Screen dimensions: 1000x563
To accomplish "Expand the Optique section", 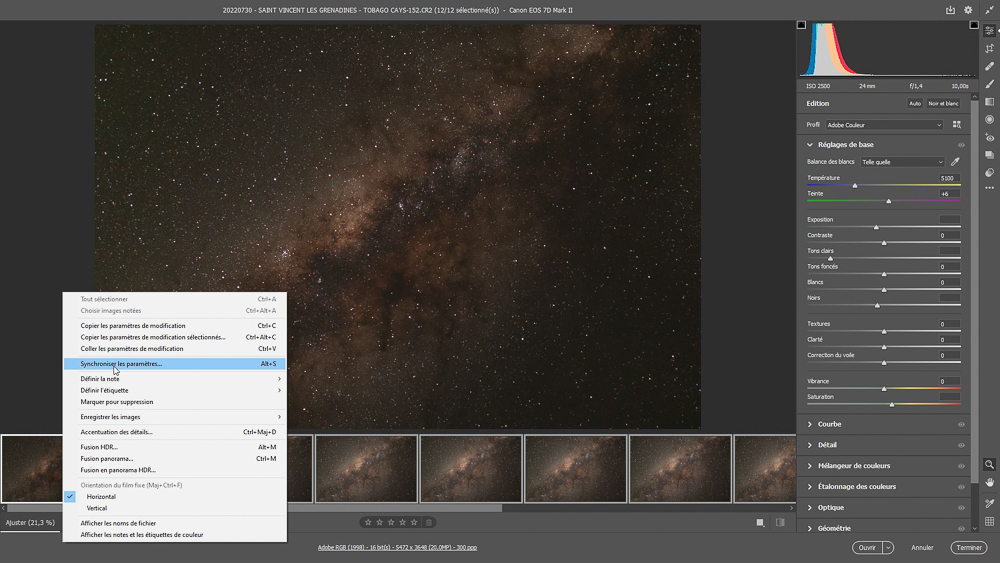I will click(810, 508).
